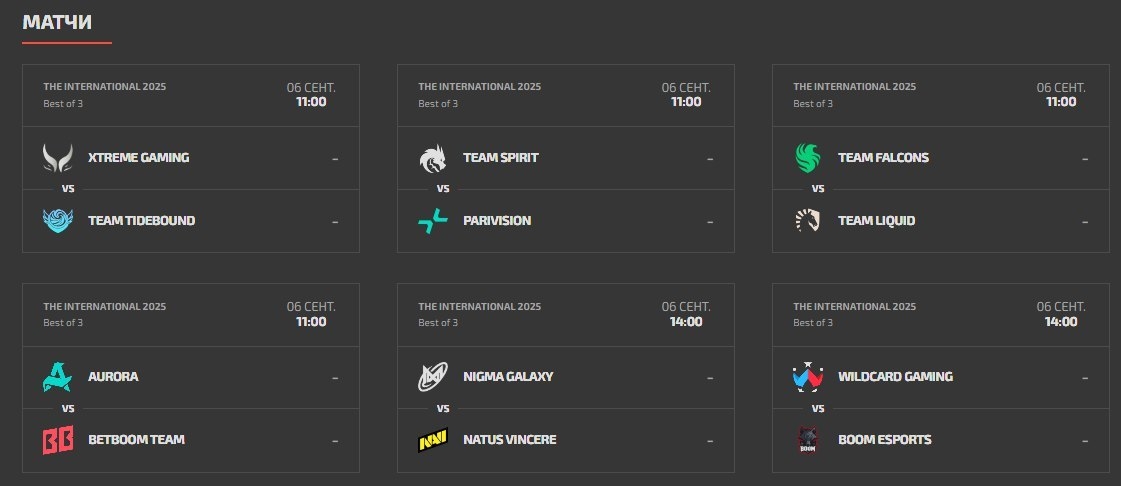The image size is (1121, 486).
Task: Open the Aurora vs BetBoom match tournament header
Action: point(104,306)
